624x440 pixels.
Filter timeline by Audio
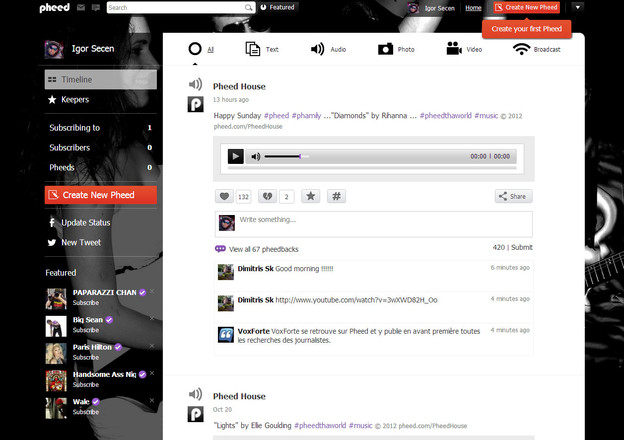[328, 49]
